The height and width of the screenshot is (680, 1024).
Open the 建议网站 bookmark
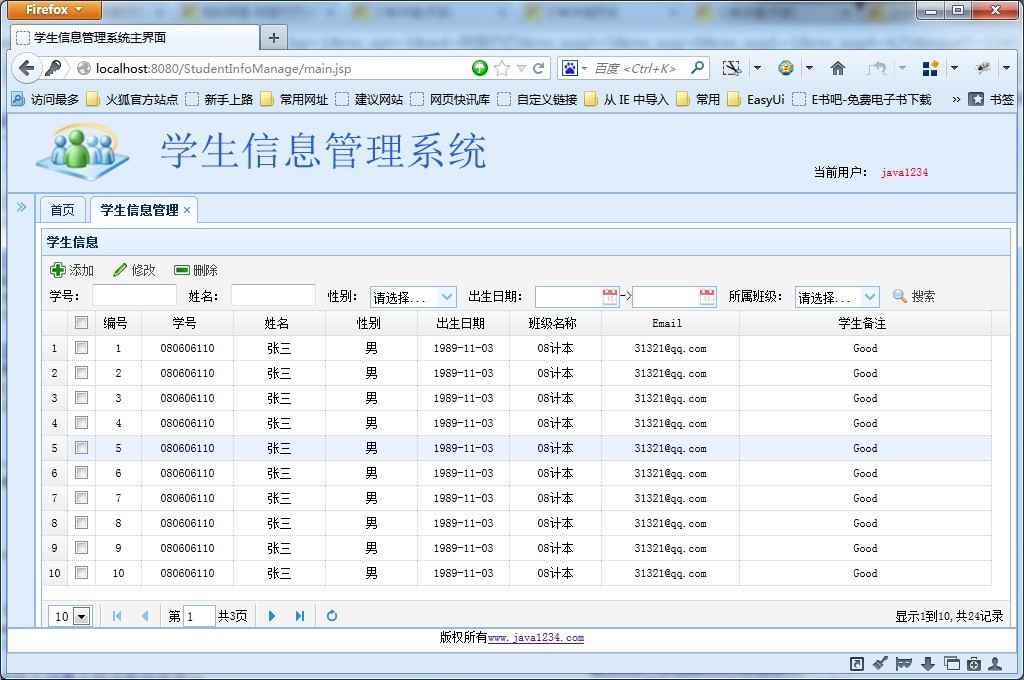point(370,99)
